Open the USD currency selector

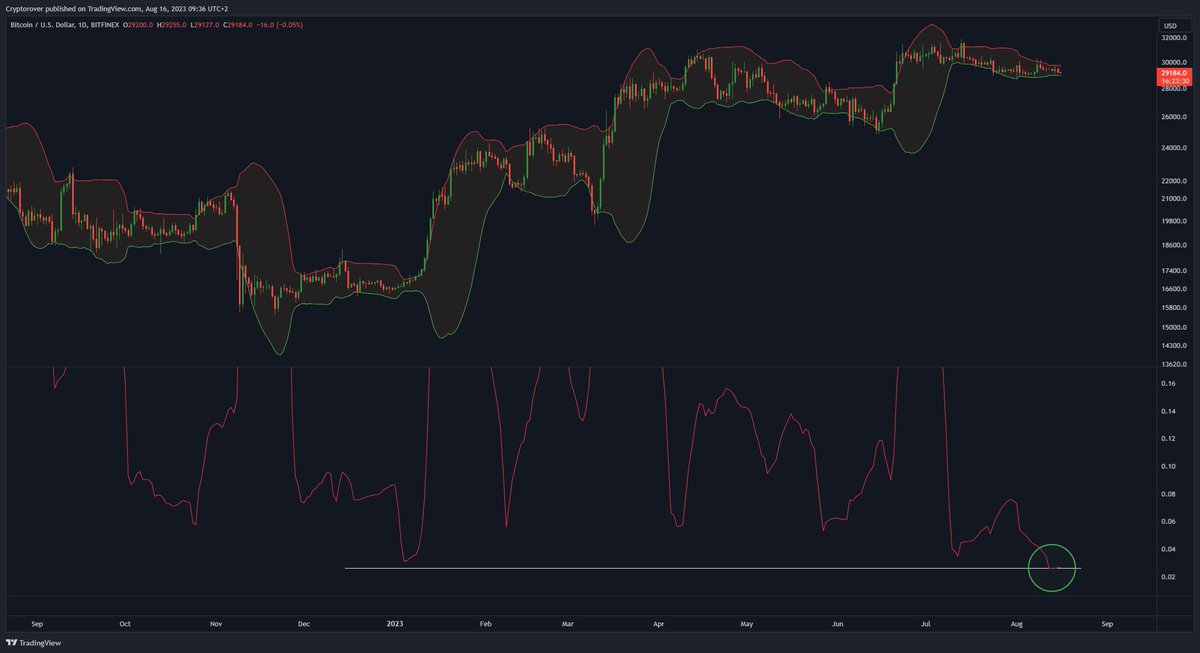[1169, 25]
